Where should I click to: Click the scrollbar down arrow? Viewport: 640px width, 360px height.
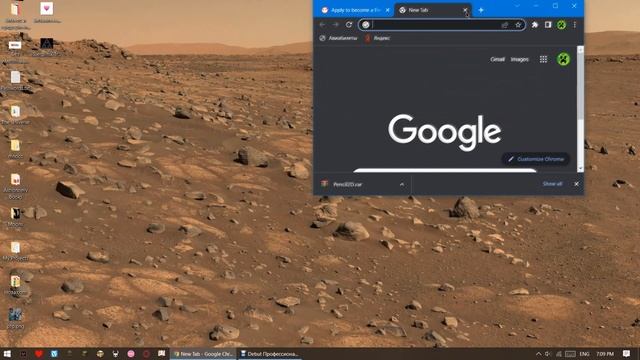580,169
